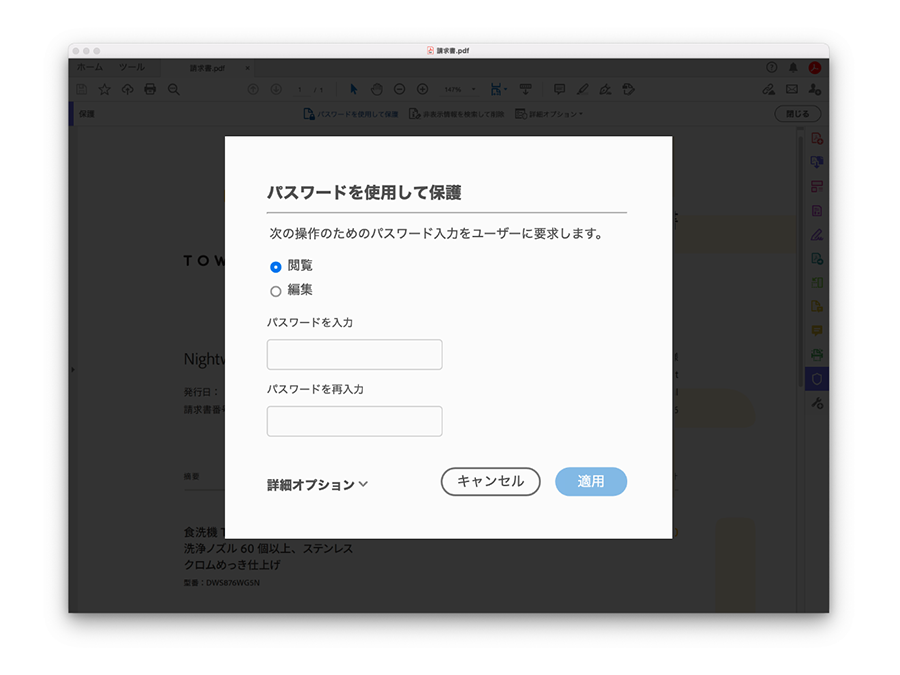Open the Protect shield tool in sidebar
Image resolution: width=900 pixels, height=675 pixels.
[x=817, y=379]
